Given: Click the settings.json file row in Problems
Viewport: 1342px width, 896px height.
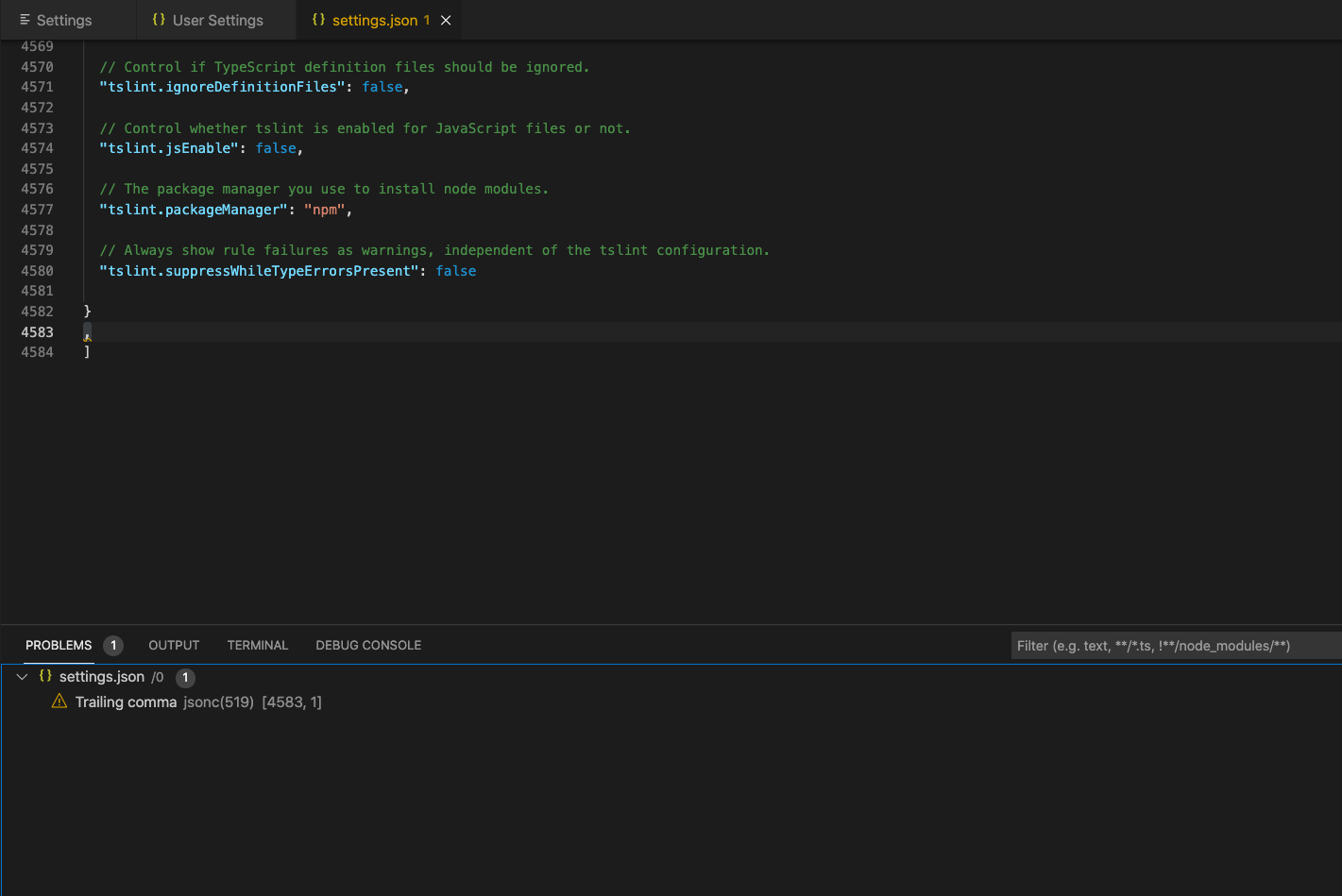Looking at the screenshot, I should coord(102,677).
